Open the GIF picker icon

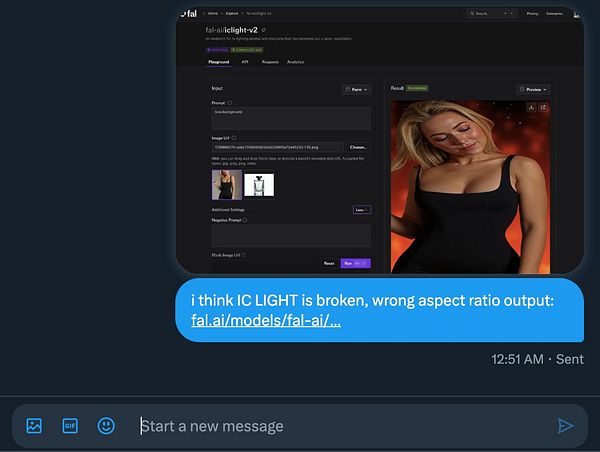(70, 426)
